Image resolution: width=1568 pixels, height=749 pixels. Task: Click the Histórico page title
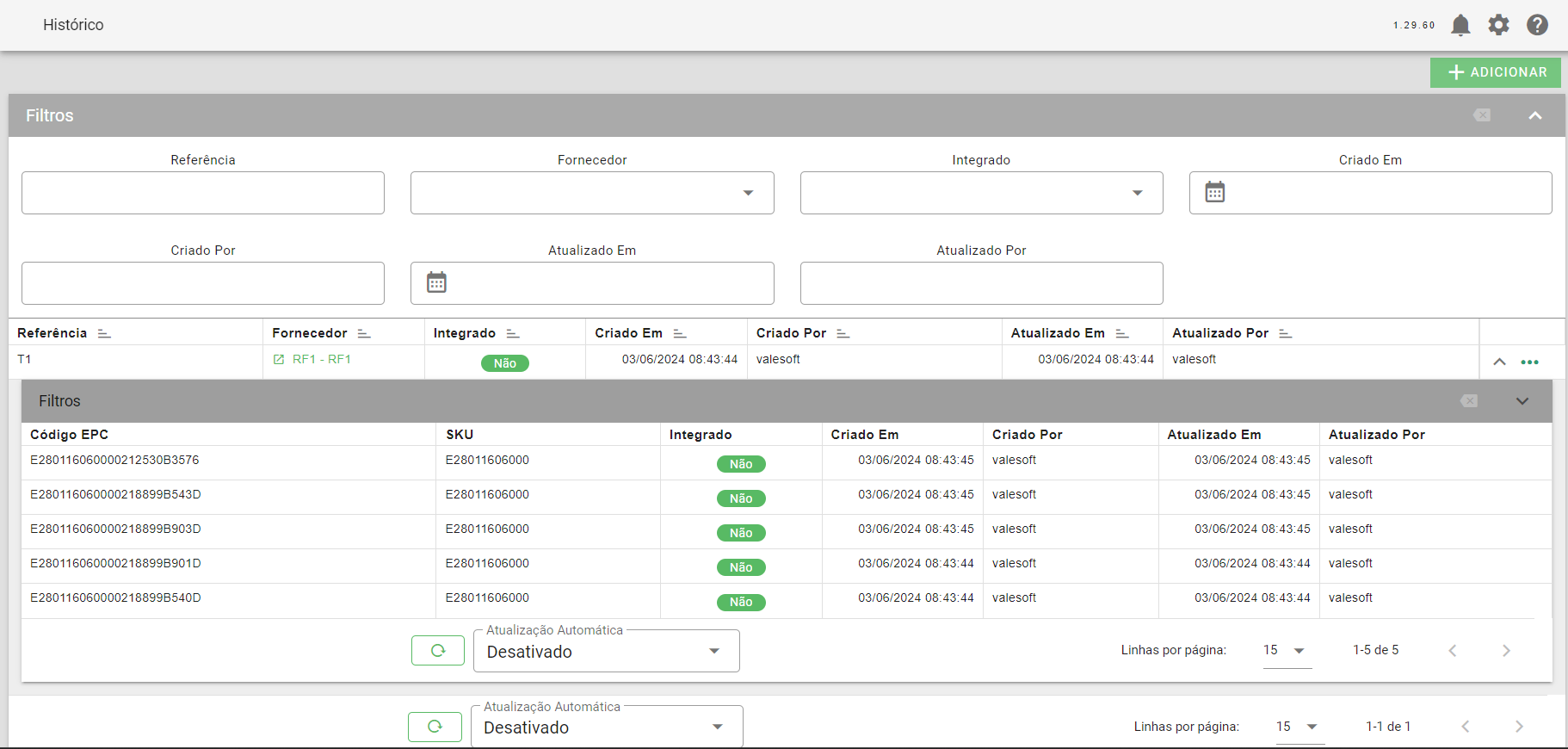(73, 25)
